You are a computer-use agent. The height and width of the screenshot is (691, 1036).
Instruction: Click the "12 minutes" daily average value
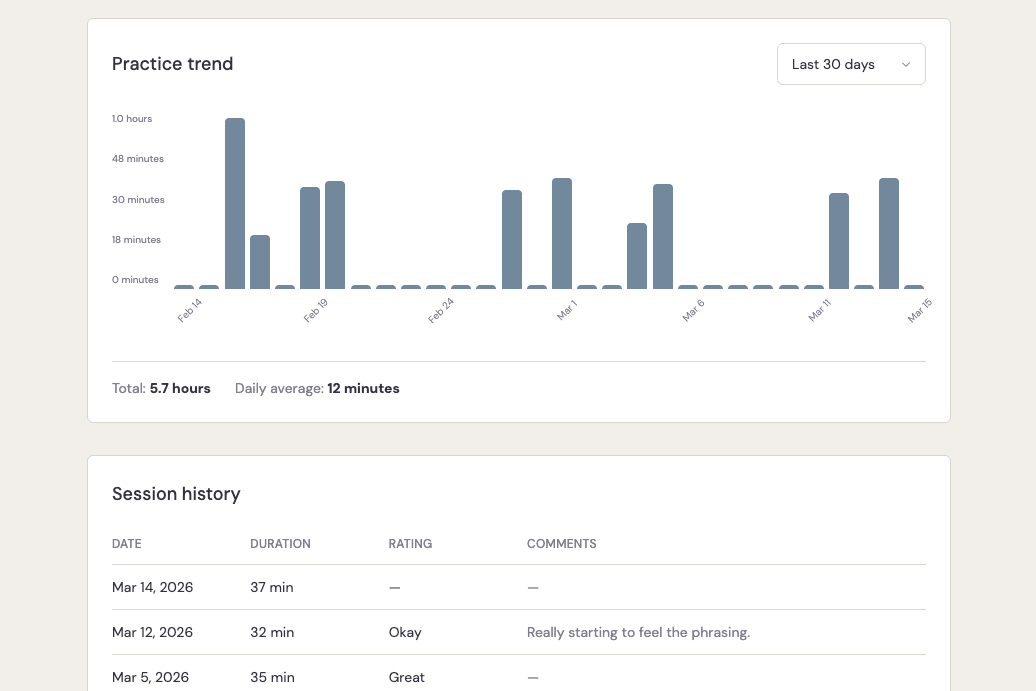click(363, 388)
